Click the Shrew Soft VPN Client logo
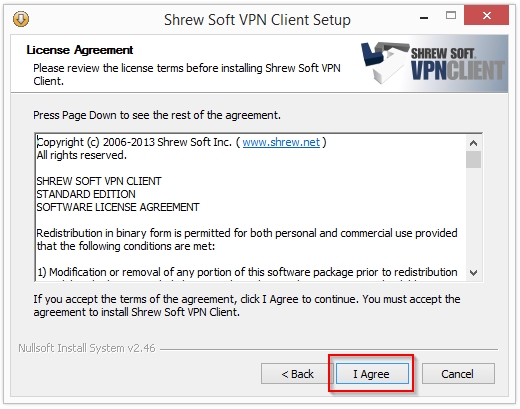Screen dimensions: 520x409 pyautogui.click(x=434, y=63)
